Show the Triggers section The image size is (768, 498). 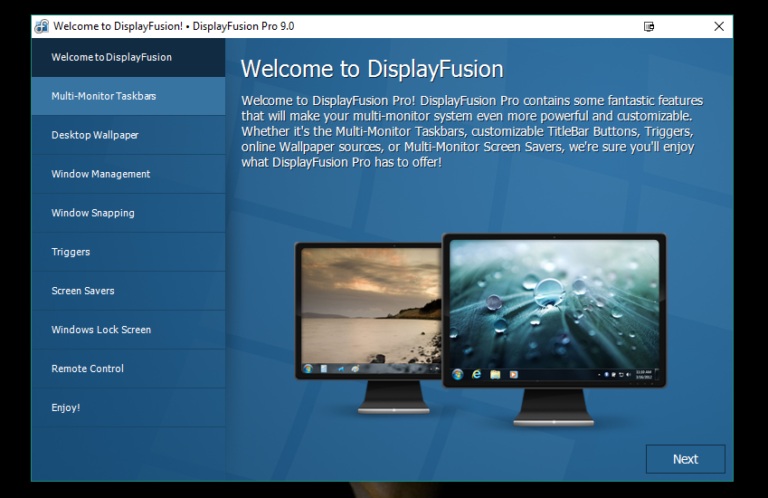[128, 252]
